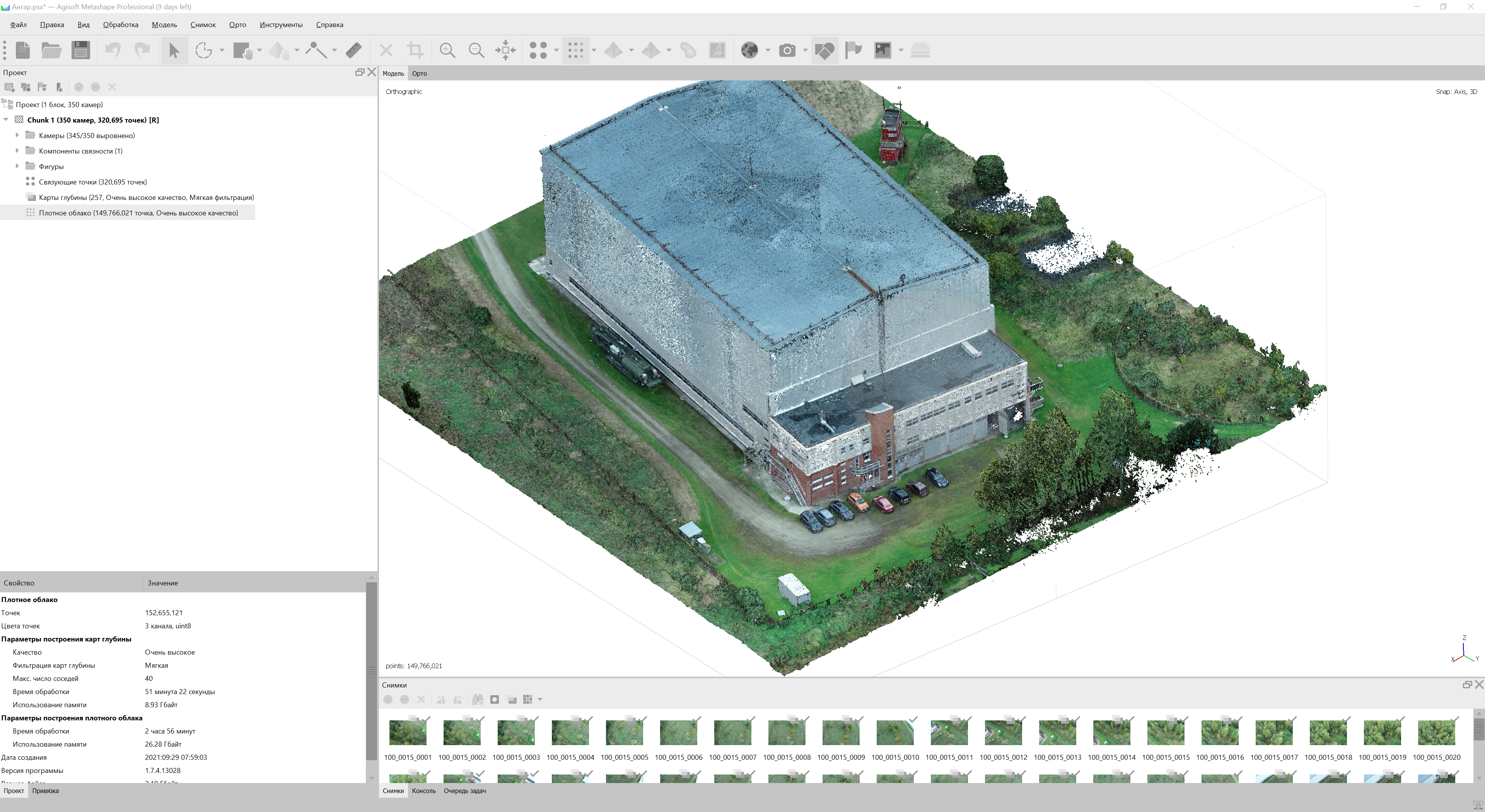Viewport: 1485px width, 812px height.
Task: Switch to the Консоль tab
Action: 424,791
